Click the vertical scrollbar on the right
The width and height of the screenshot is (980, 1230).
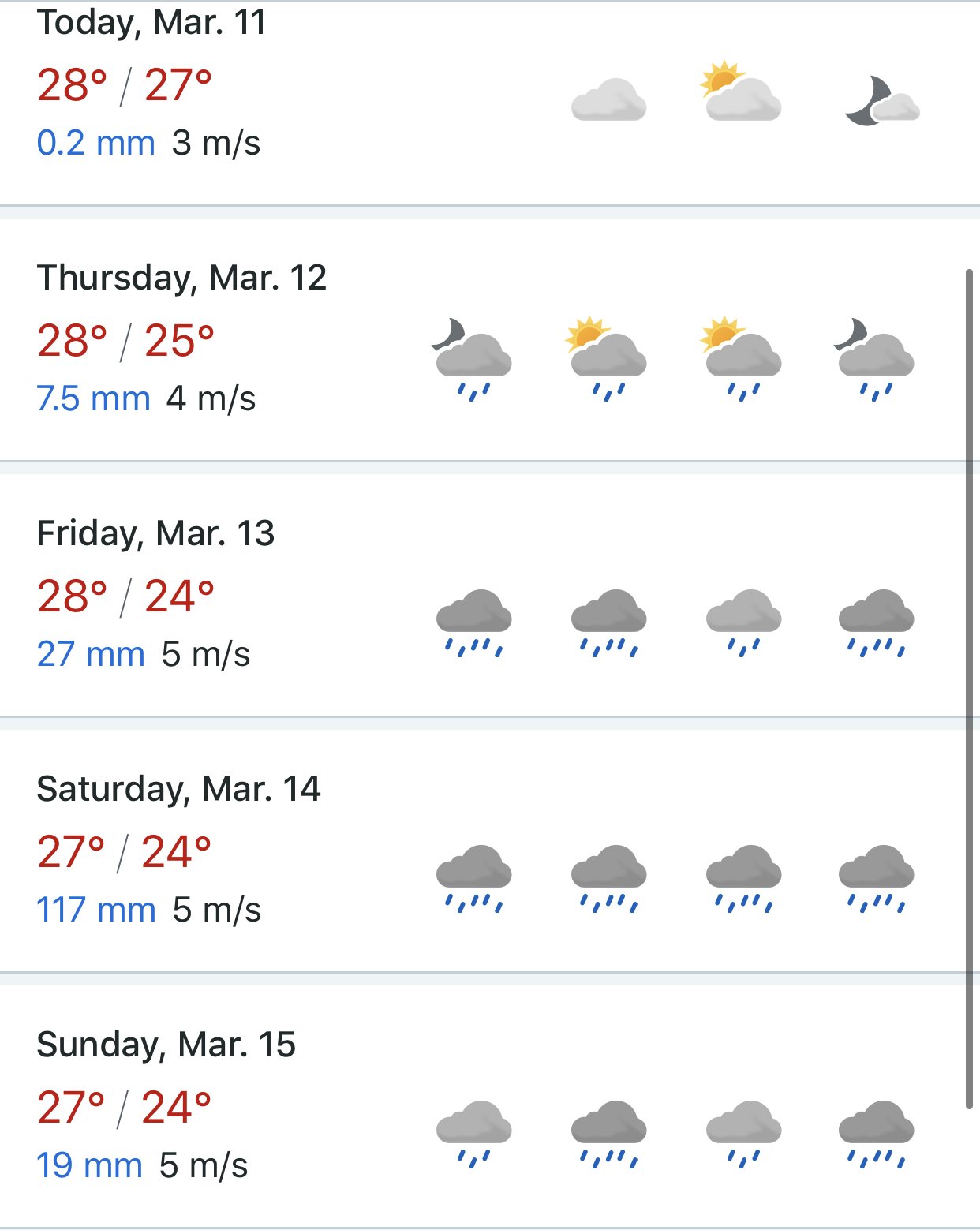coord(970,689)
